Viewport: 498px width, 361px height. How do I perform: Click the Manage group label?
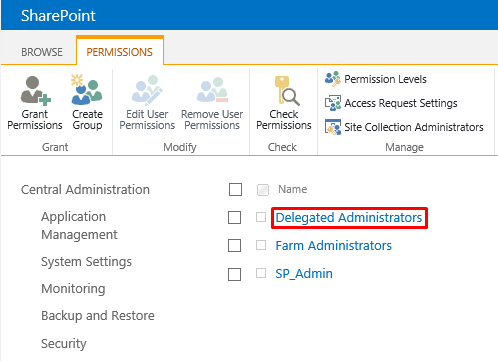[404, 147]
